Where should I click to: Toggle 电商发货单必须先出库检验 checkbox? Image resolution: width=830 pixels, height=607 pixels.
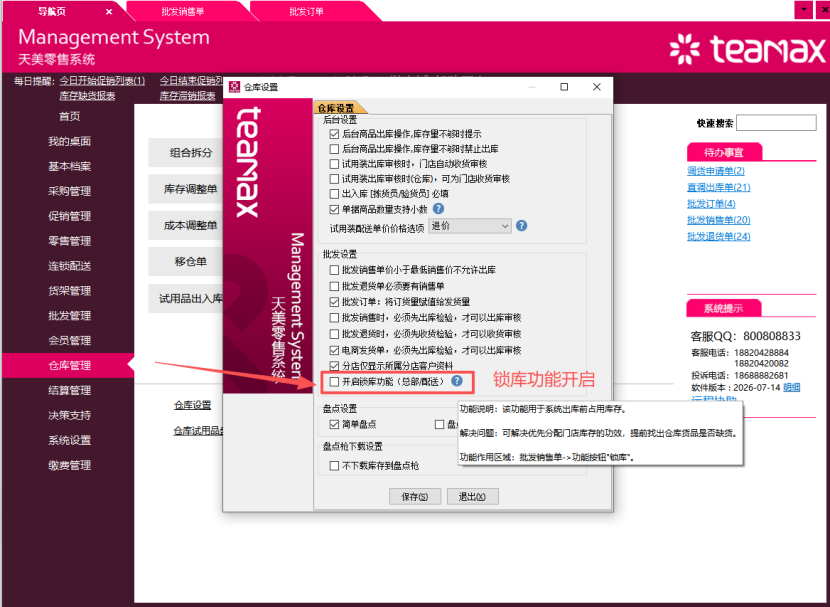(x=334, y=350)
